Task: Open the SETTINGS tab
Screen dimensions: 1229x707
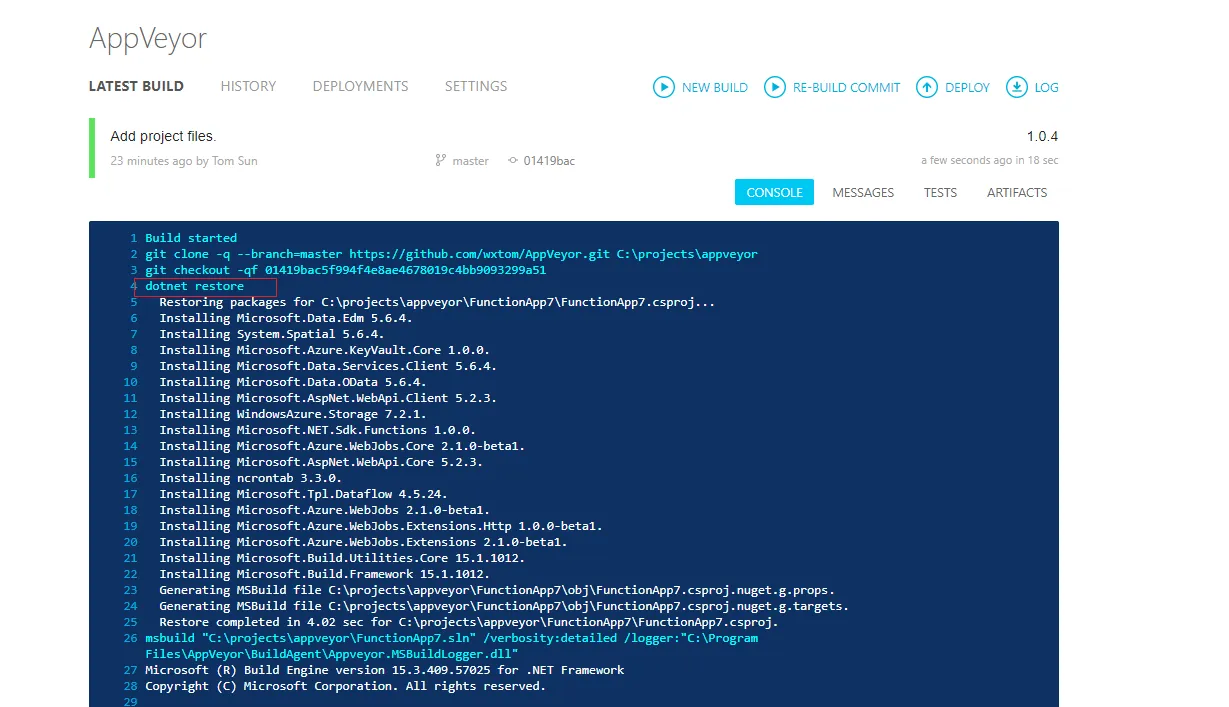Action: [x=476, y=86]
